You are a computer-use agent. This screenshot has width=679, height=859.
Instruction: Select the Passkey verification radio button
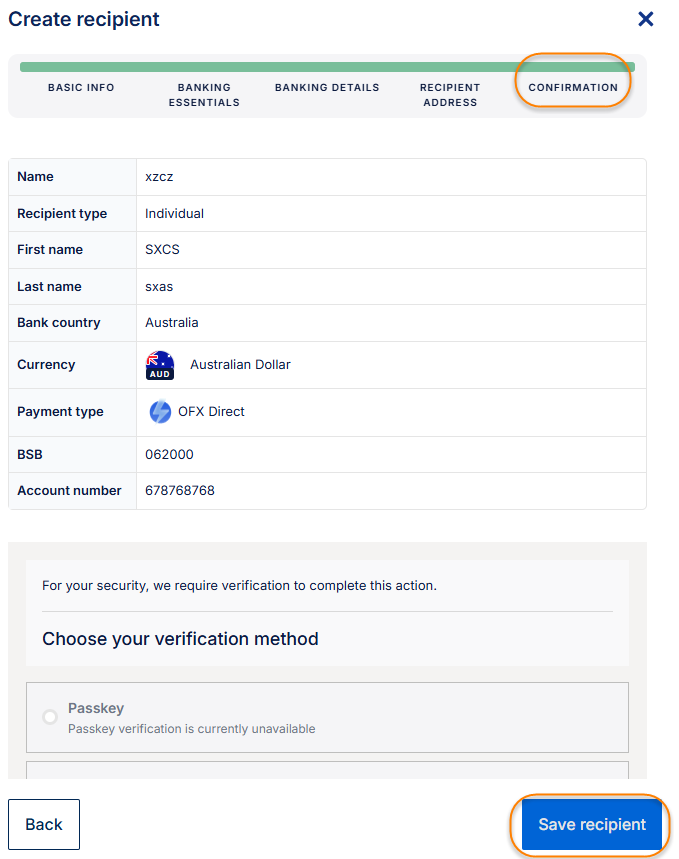[50, 717]
